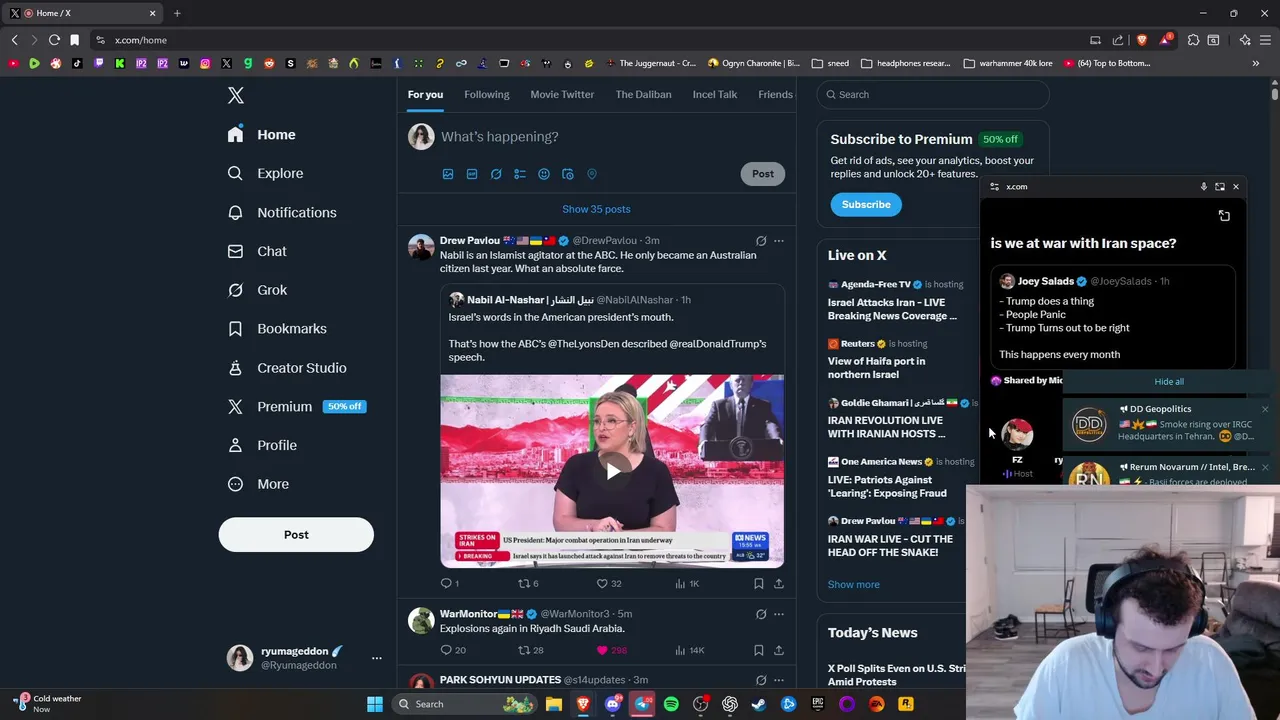Viewport: 1280px width, 720px height.
Task: Open the Brave shields icon
Action: point(1142,40)
